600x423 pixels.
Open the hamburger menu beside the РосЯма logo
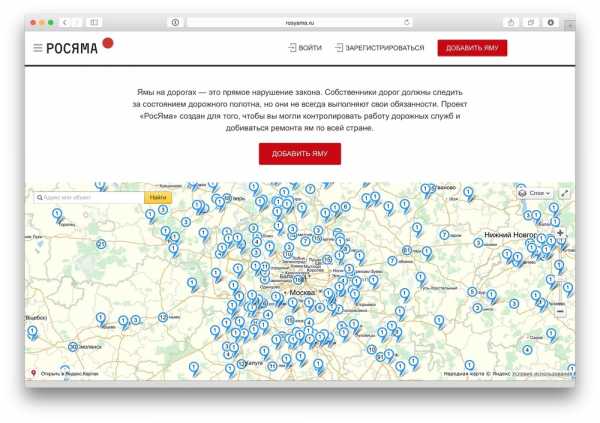point(37,48)
